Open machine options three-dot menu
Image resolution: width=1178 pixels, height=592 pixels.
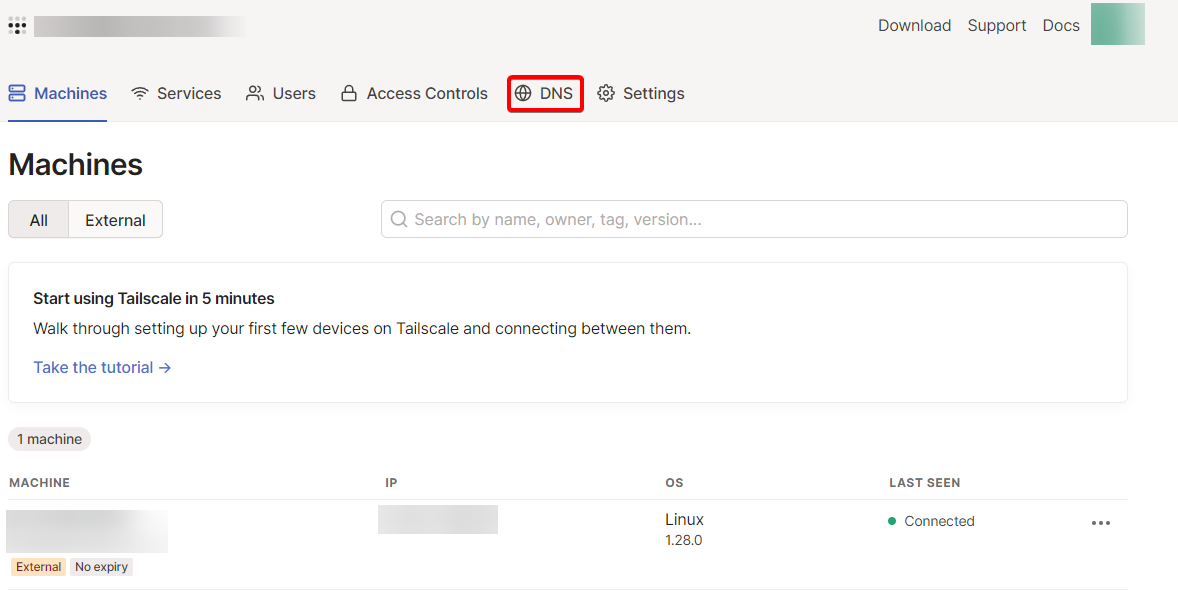(1101, 523)
